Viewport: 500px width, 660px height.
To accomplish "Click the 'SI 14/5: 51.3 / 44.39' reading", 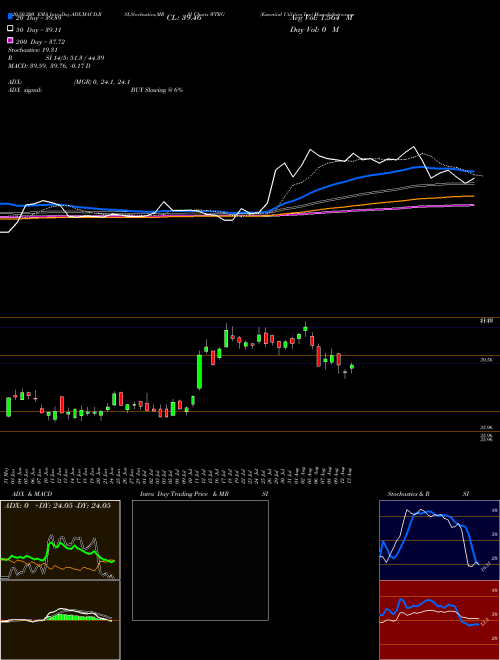I will point(75,58).
